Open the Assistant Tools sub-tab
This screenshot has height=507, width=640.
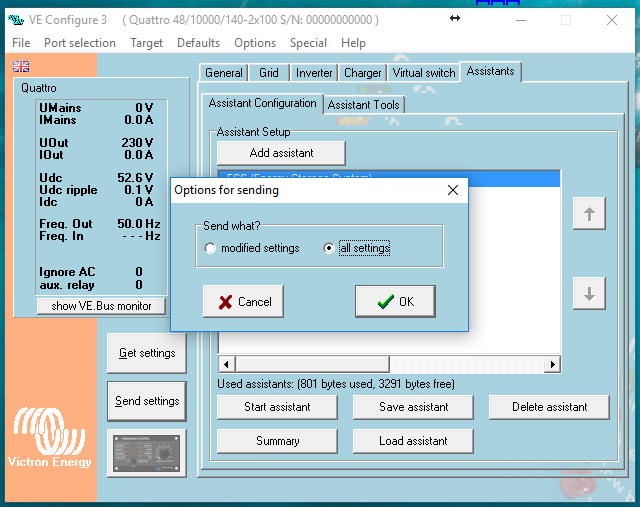pyautogui.click(x=364, y=105)
